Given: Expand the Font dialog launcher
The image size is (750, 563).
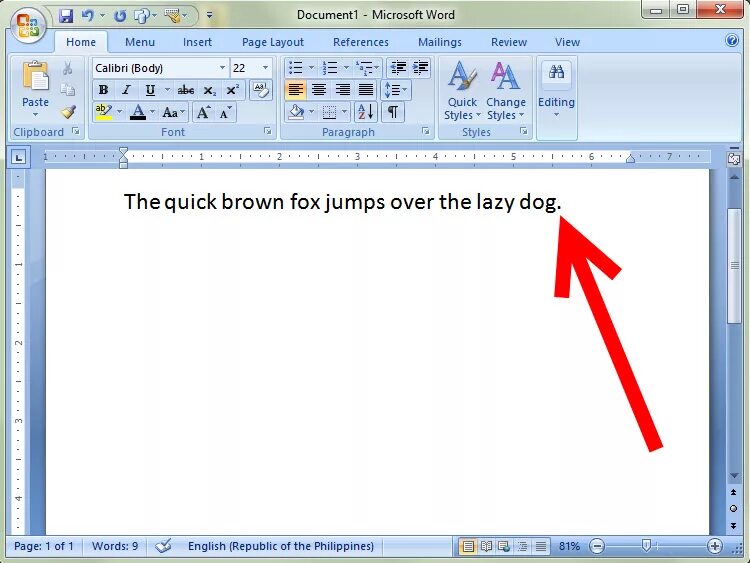Looking at the screenshot, I should pos(268,131).
